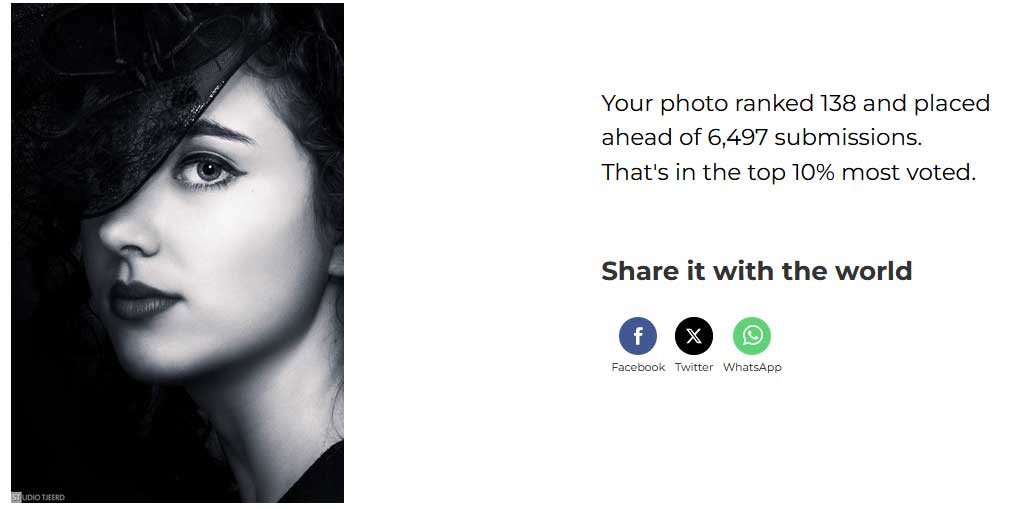Click the word "submissions." in the result
The image size is (1024, 509).
(x=848, y=137)
